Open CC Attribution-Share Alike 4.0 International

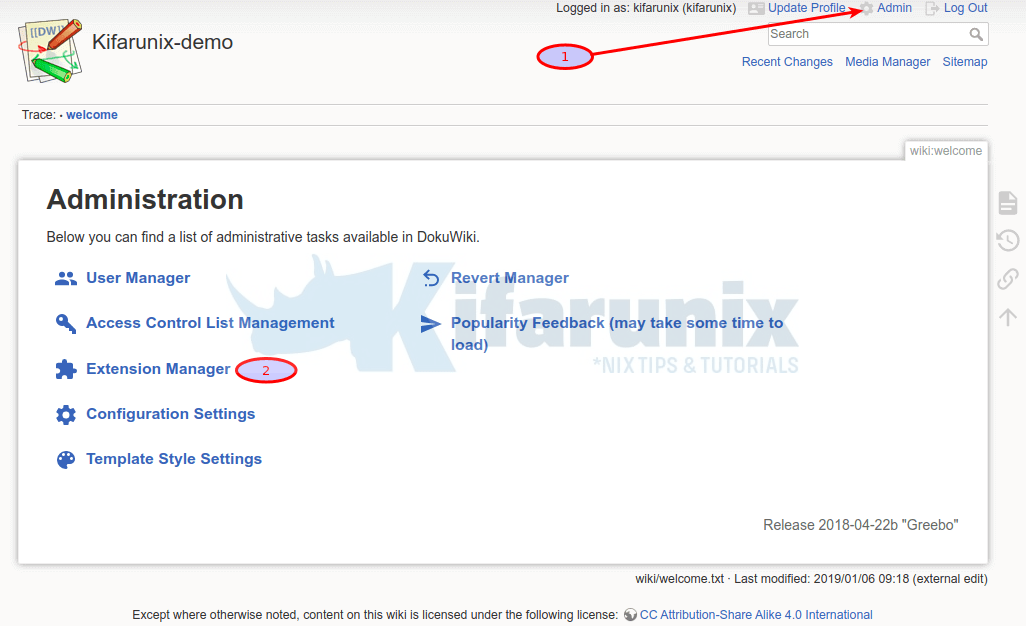pyautogui.click(x=756, y=615)
